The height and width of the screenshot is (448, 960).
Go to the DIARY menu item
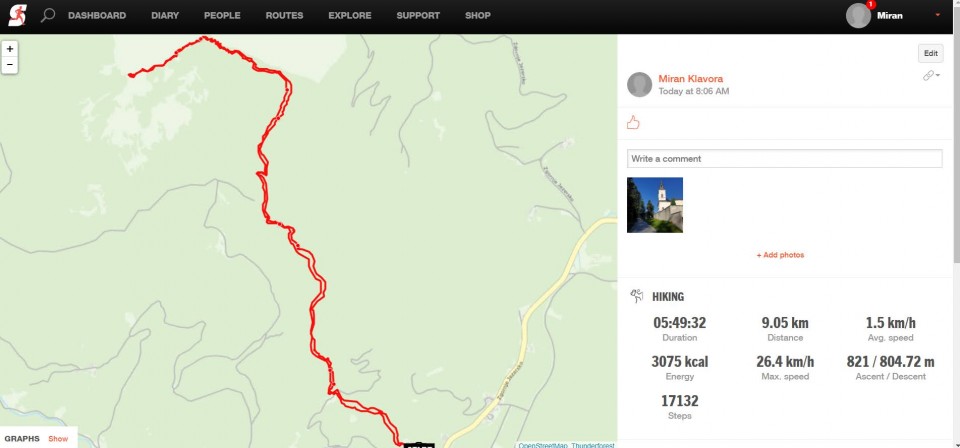point(165,15)
